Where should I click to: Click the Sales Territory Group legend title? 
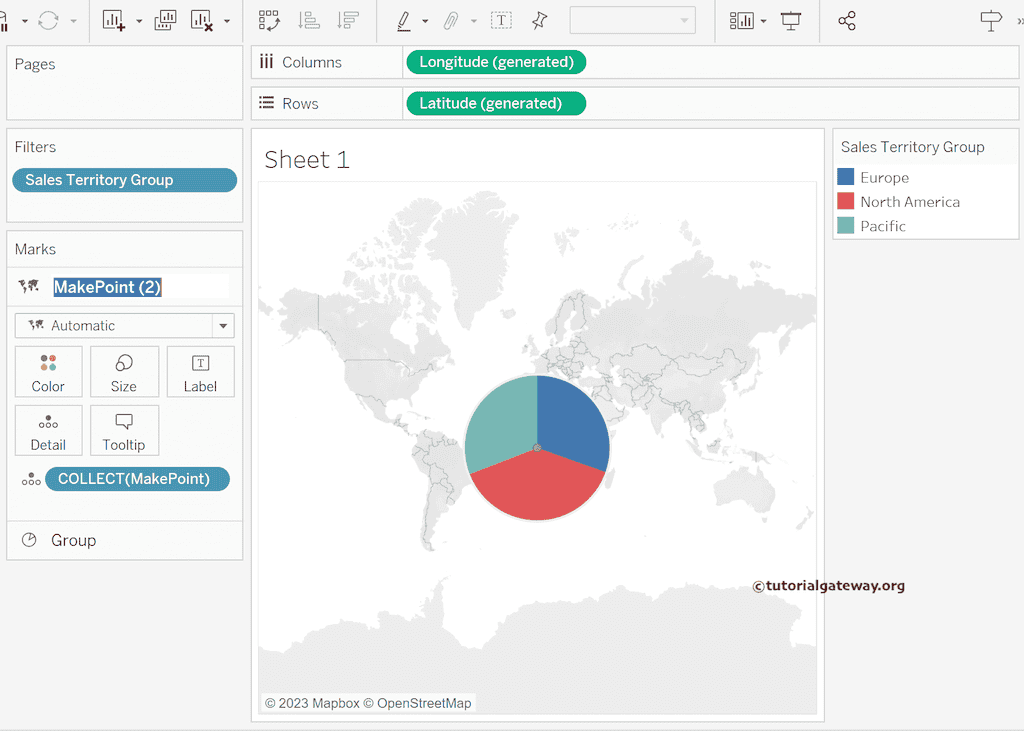pos(912,147)
